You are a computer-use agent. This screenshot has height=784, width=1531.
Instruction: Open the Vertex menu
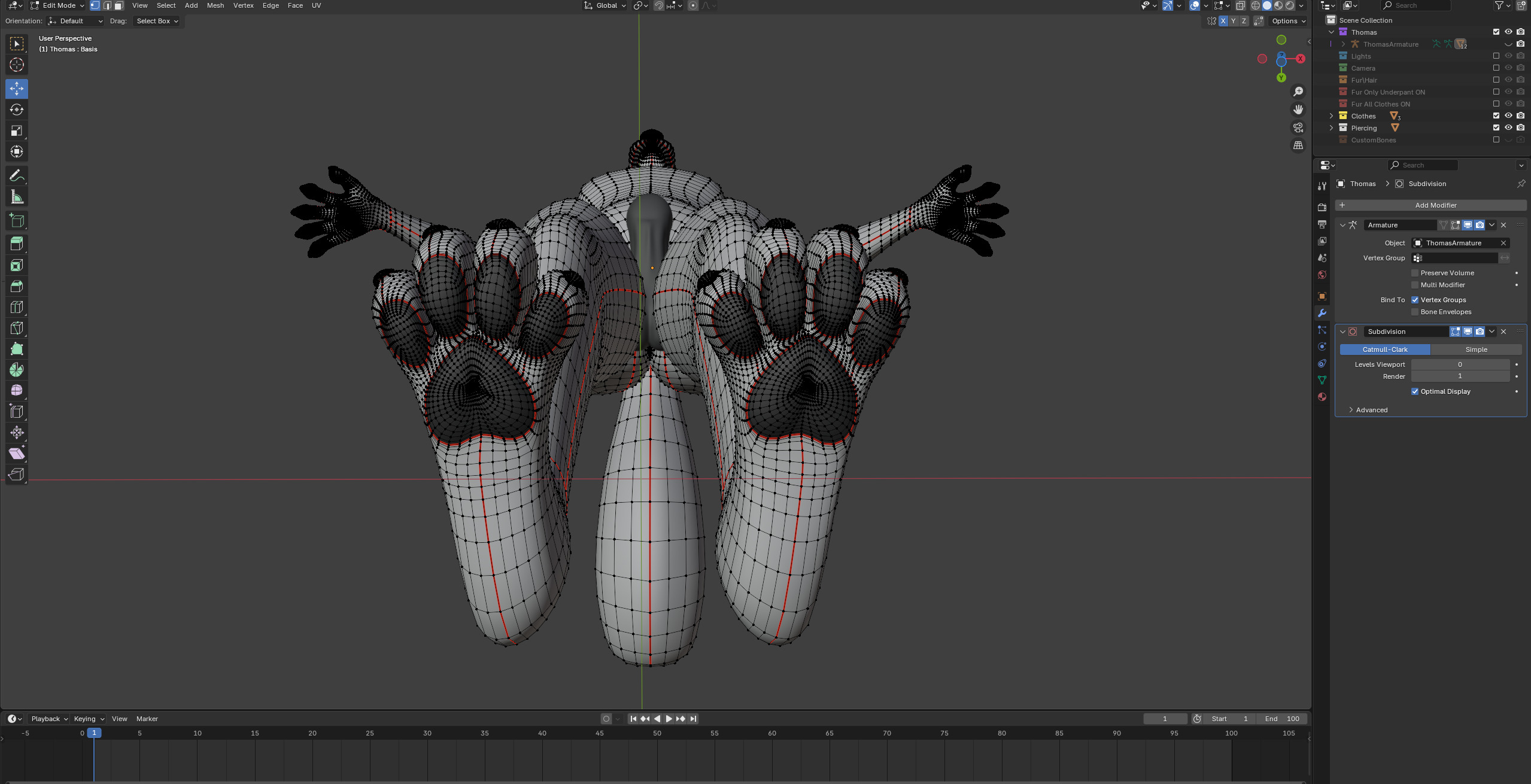243,5
